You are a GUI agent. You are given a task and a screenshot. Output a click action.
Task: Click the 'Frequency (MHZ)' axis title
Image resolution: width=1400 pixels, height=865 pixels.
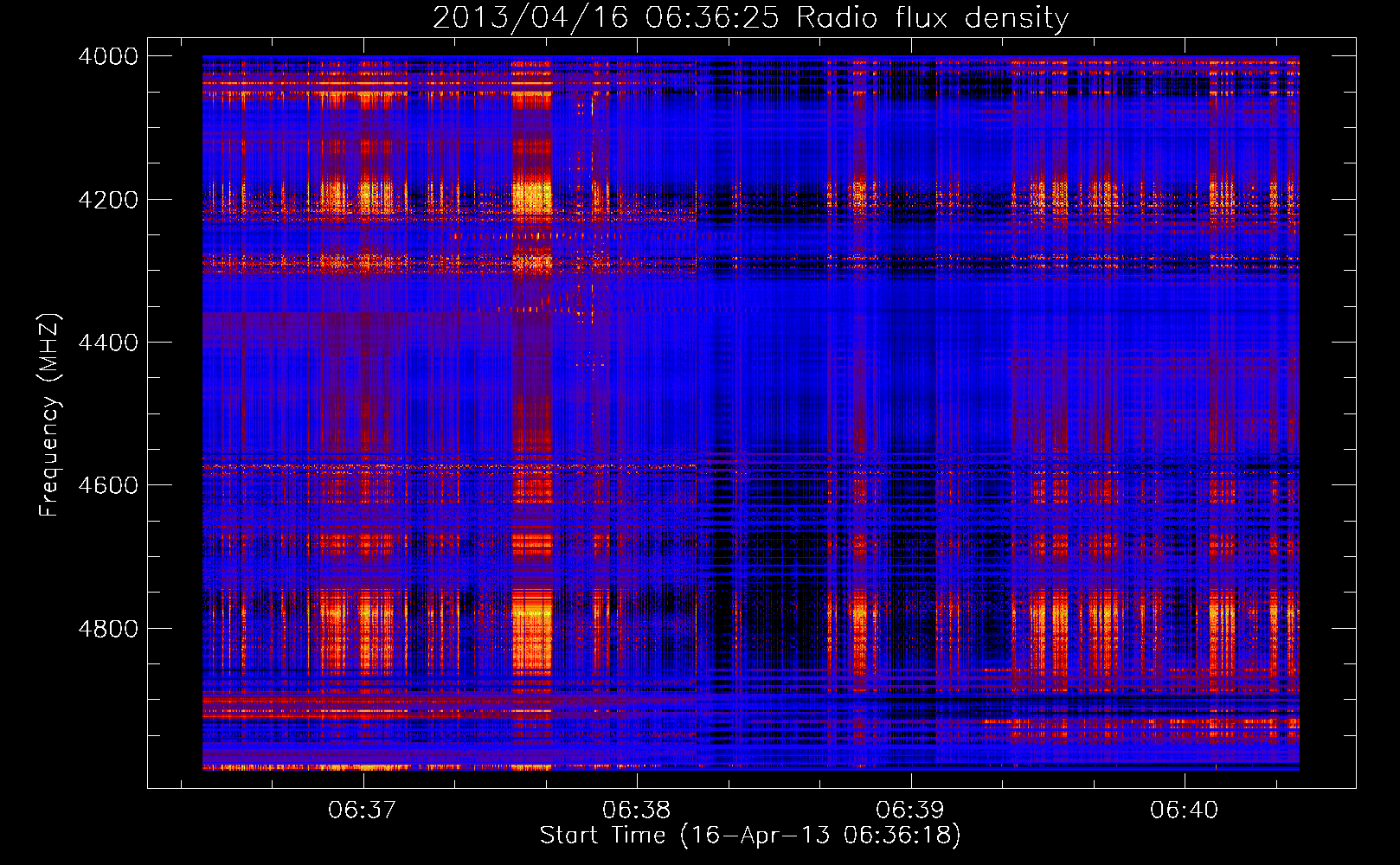coord(50,415)
